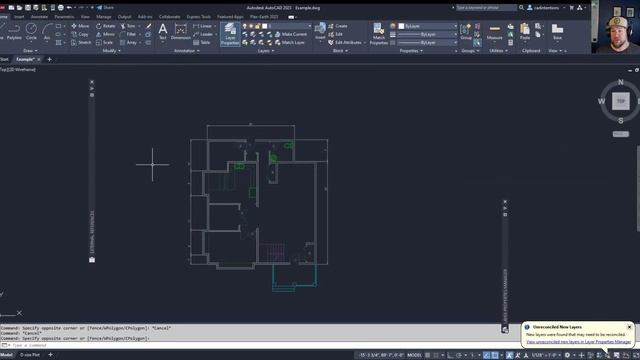Activate the Mirror command
This screenshot has height=360, width=640.
[105, 34]
